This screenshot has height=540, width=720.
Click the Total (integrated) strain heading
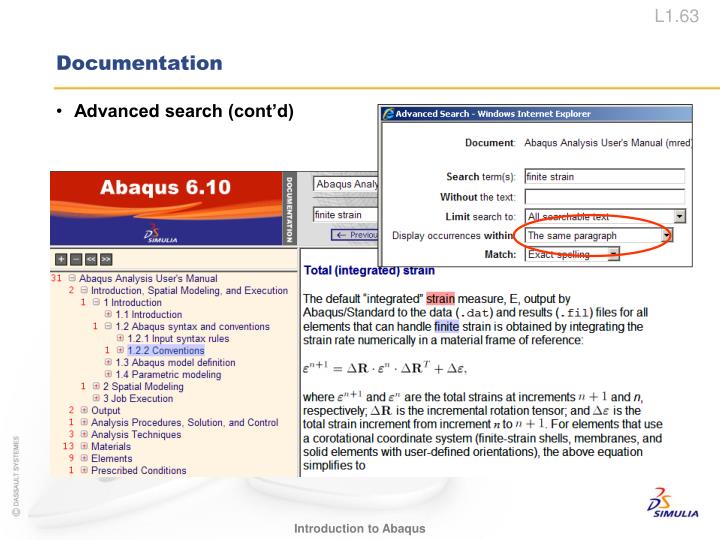click(369, 270)
